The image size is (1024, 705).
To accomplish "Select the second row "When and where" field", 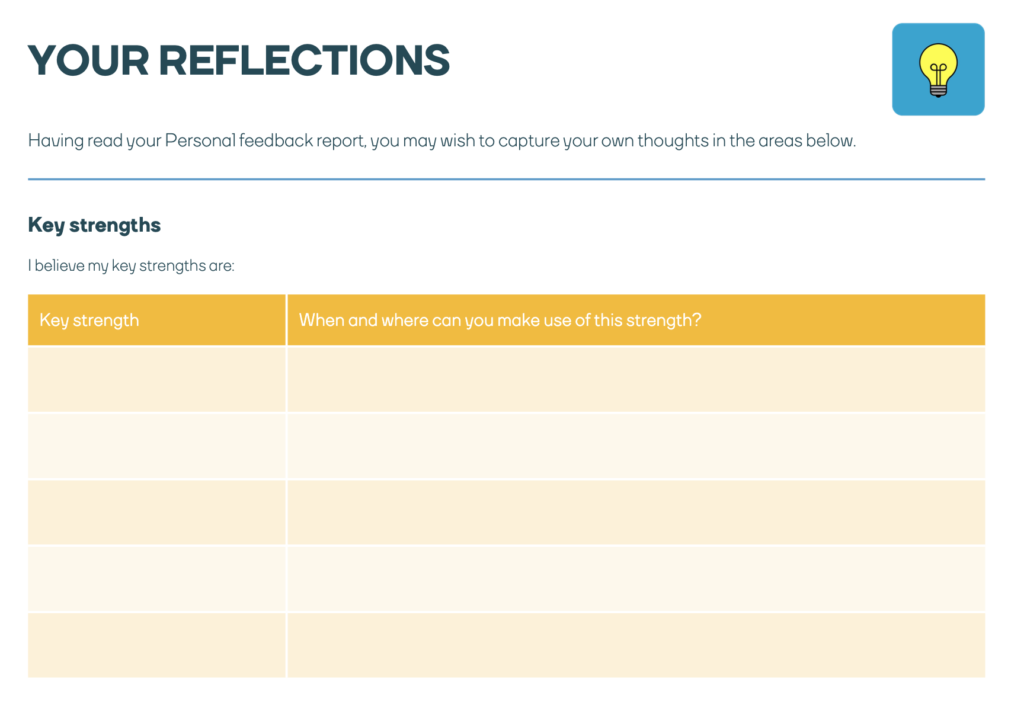I will (x=636, y=446).
